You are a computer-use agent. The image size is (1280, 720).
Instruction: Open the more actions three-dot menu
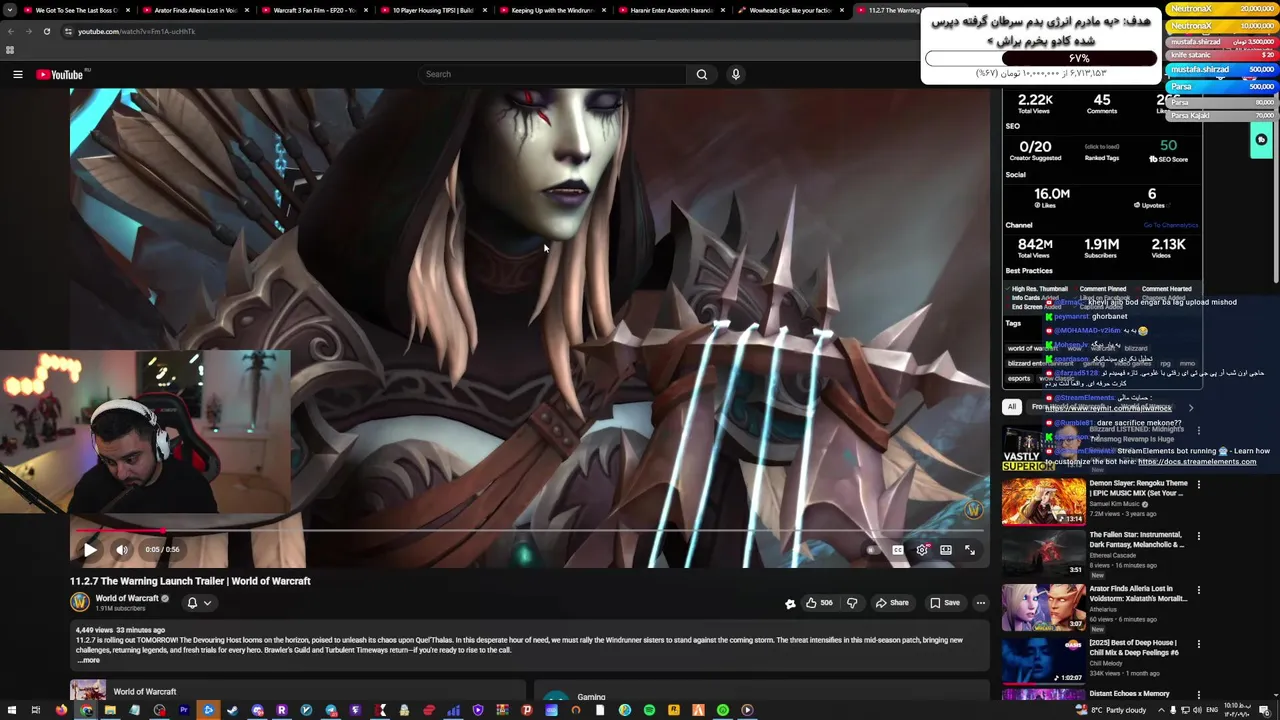coord(981,603)
